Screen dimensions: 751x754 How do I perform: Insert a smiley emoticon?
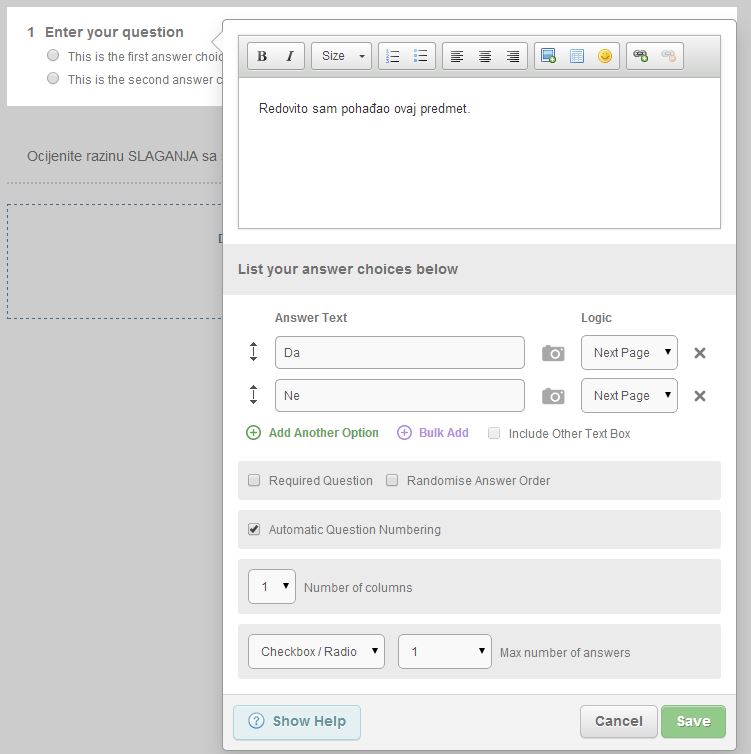click(x=605, y=56)
